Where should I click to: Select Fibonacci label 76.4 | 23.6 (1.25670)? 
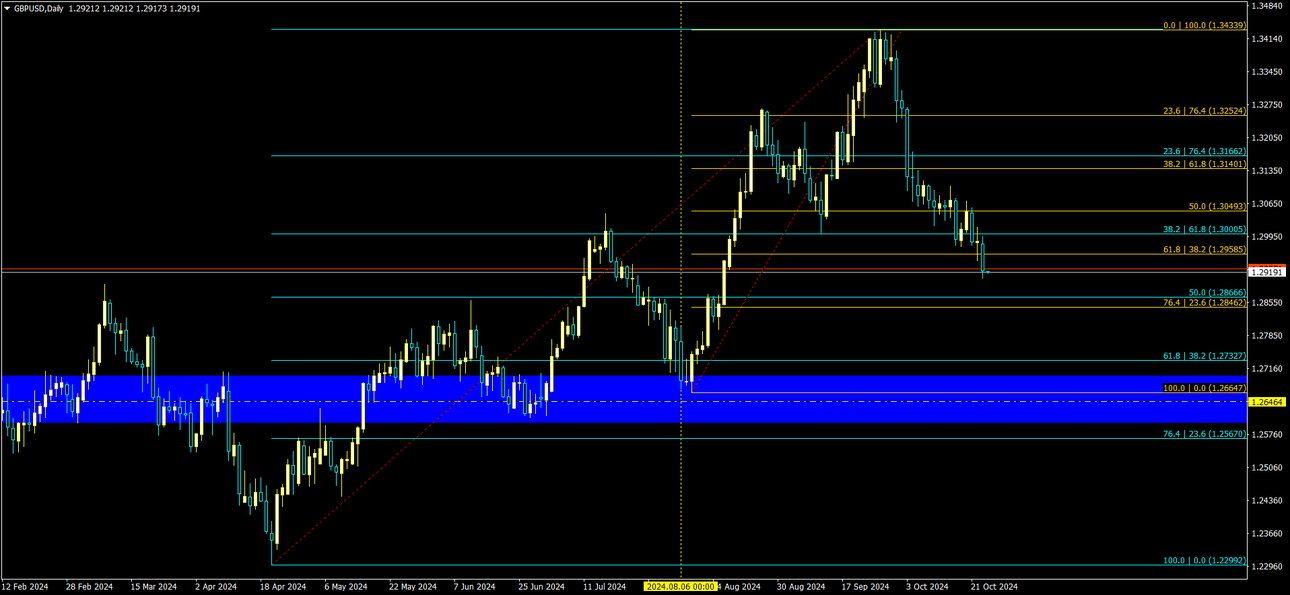click(1204, 434)
